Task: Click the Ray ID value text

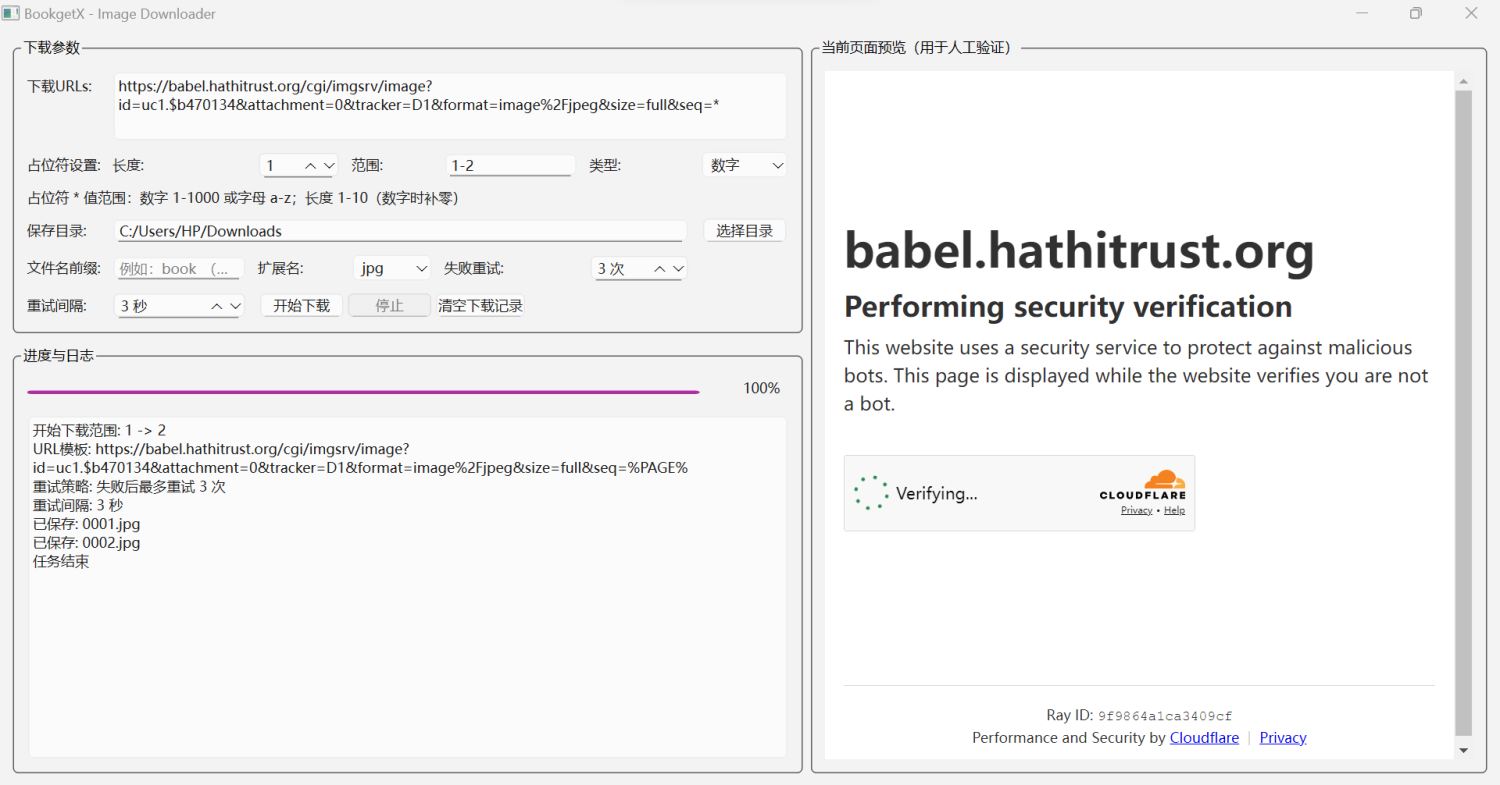Action: coord(1165,716)
